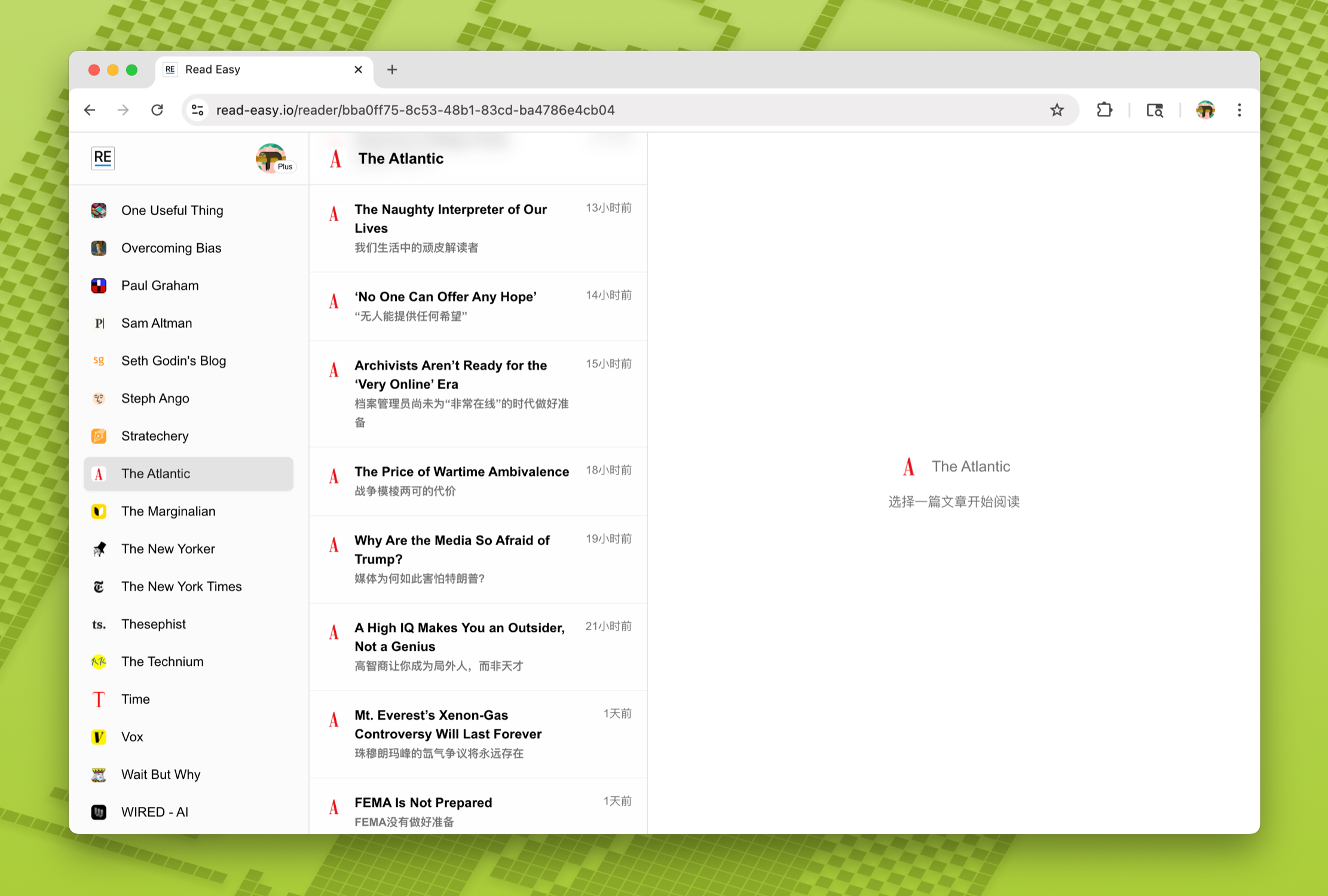Open Chrome profile avatar

(x=1205, y=110)
